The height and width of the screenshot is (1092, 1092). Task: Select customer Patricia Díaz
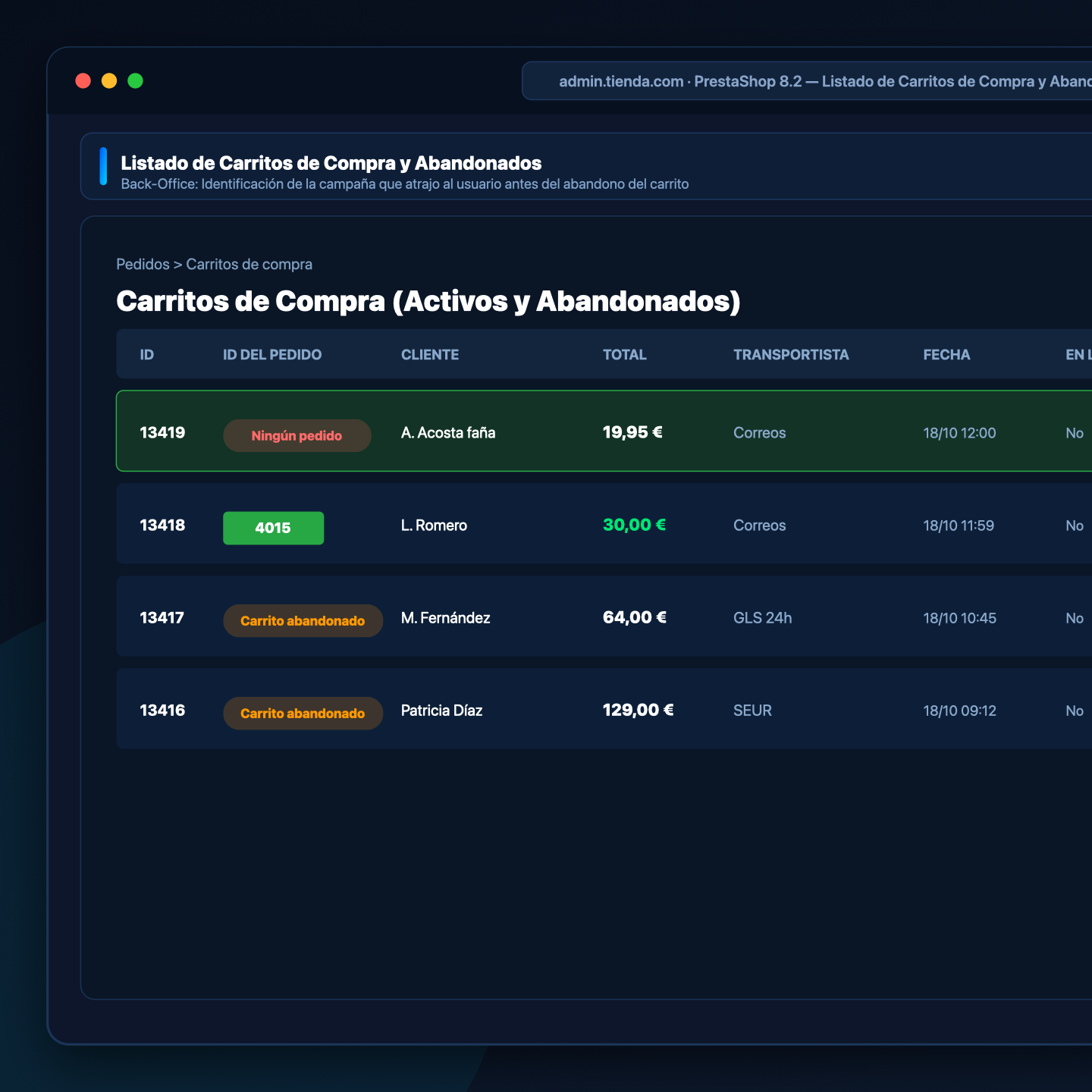441,711
